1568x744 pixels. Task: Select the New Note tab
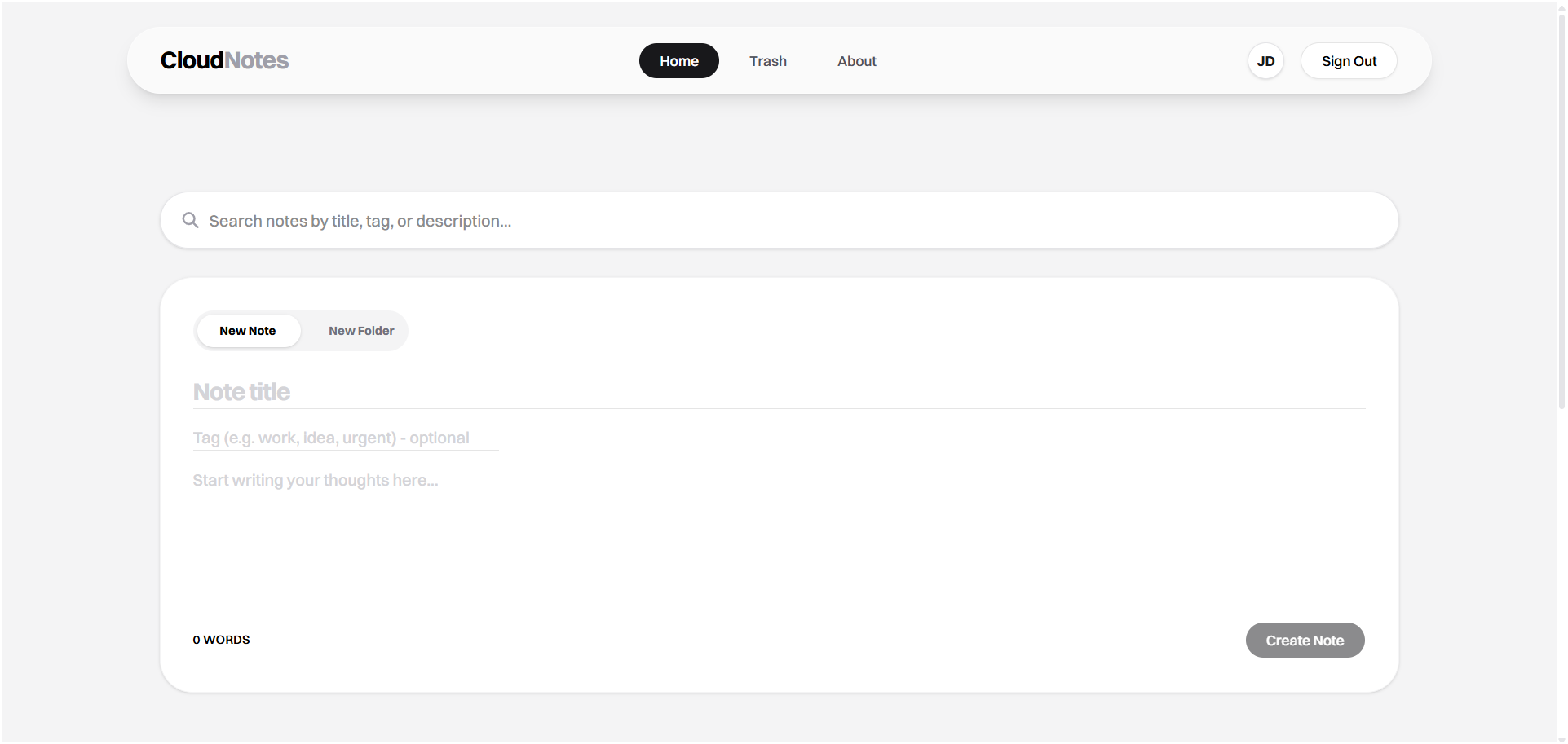click(x=248, y=331)
